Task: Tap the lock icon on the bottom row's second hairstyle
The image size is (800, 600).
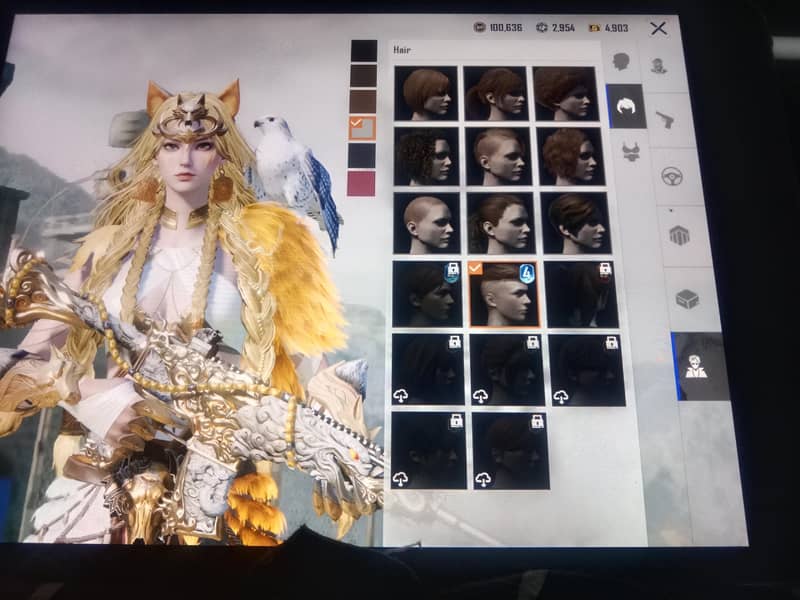Action: pos(537,422)
